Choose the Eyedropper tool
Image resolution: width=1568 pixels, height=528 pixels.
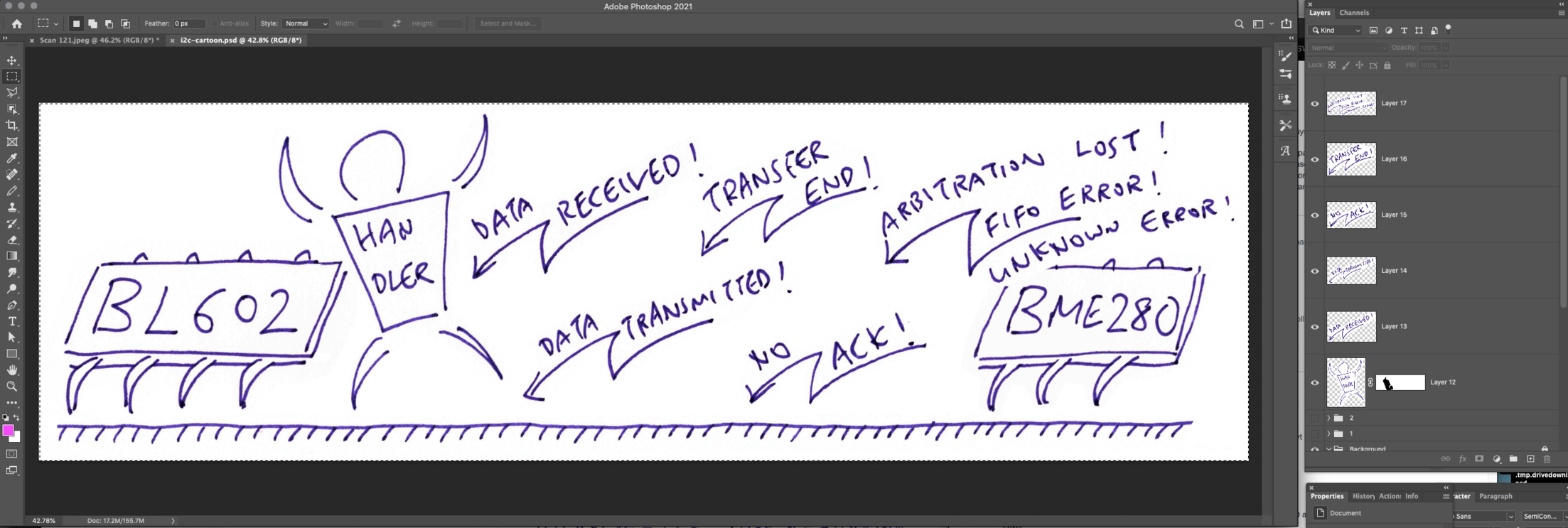point(12,158)
